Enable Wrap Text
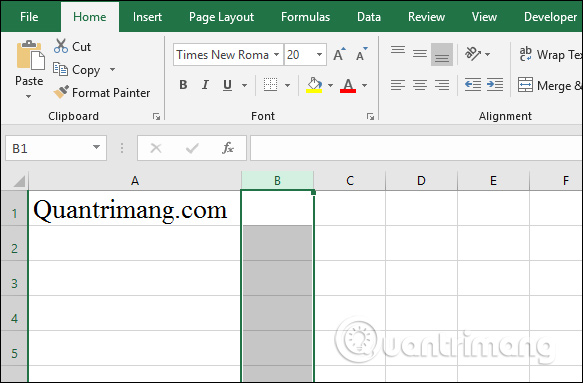583x383 pixels. [550, 55]
